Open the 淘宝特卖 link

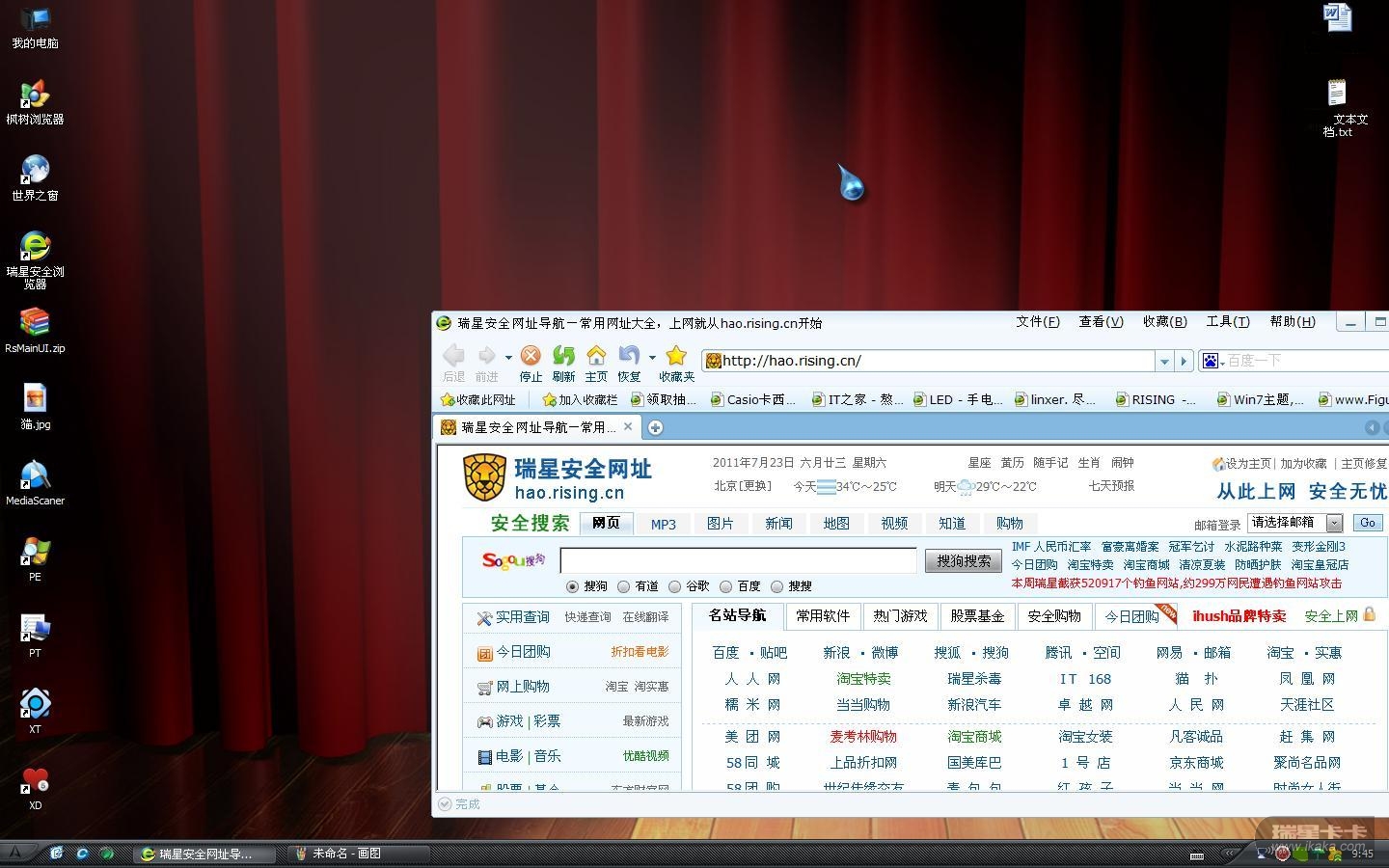(x=863, y=679)
